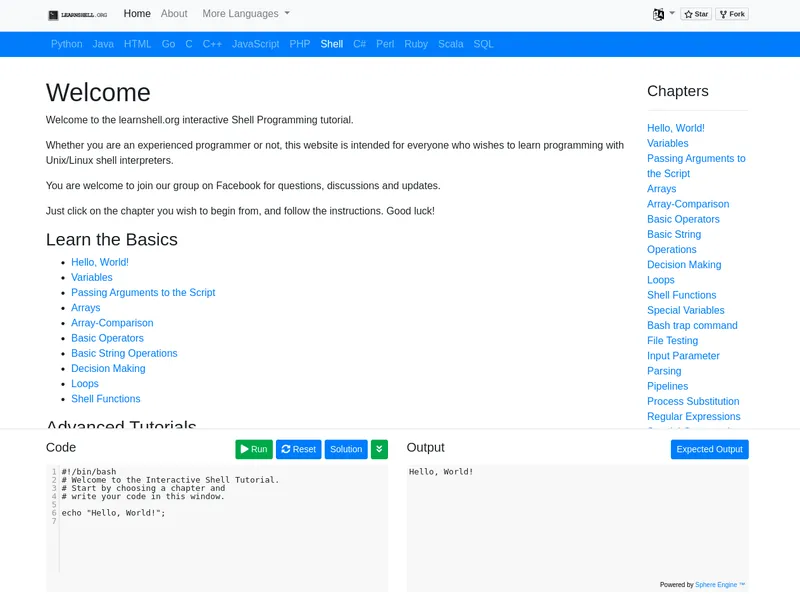Star the project on GitHub

click(x=696, y=15)
